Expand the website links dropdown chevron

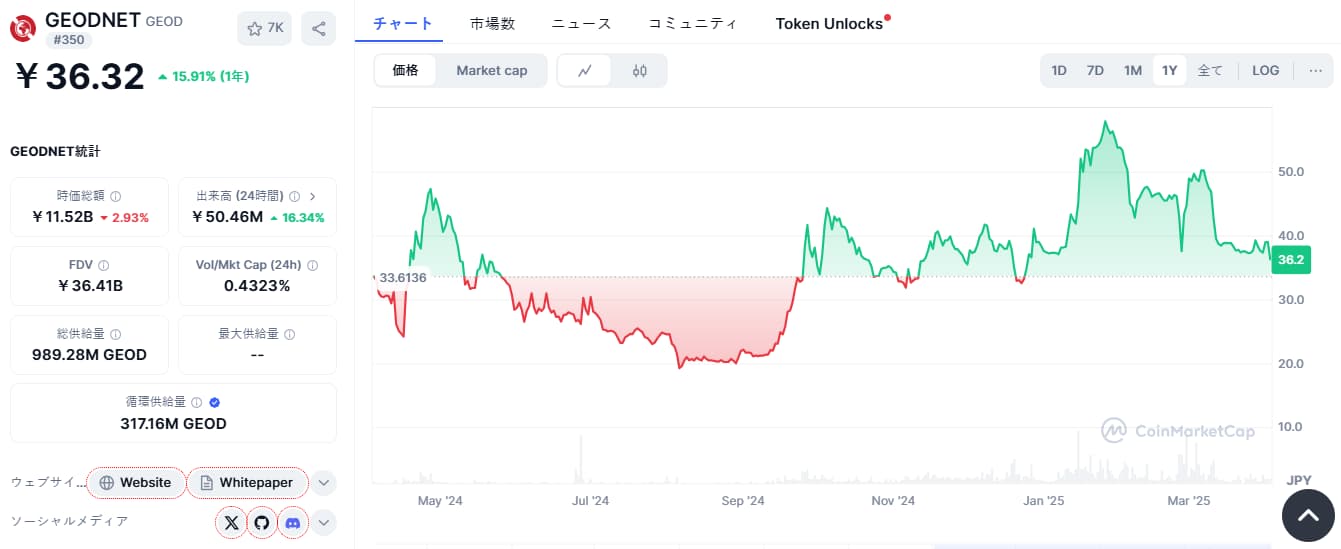323,483
